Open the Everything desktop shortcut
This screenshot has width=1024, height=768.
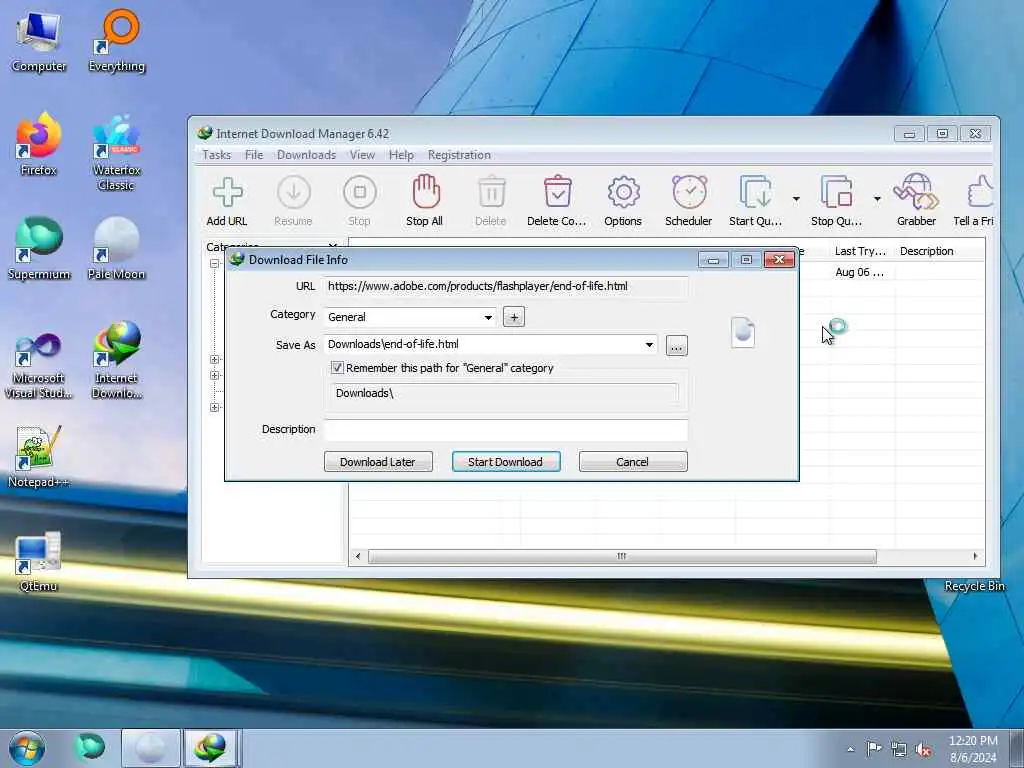(117, 42)
